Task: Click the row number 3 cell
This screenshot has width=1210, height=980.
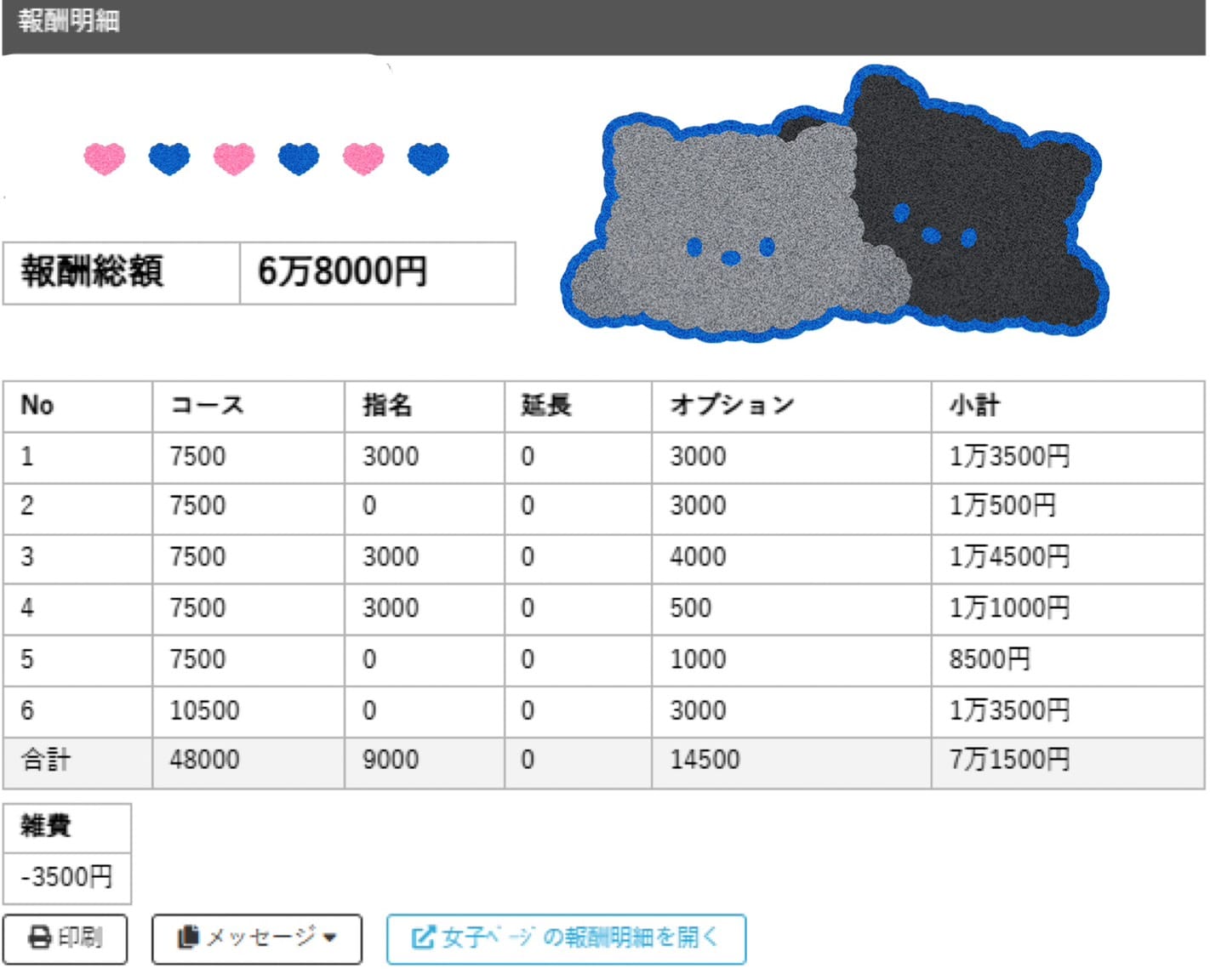Action: (x=77, y=558)
